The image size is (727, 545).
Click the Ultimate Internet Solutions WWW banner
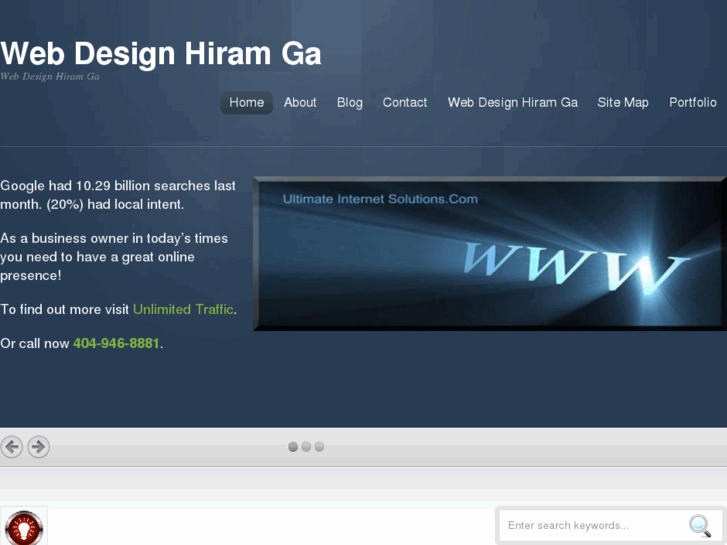pyautogui.click(x=490, y=254)
